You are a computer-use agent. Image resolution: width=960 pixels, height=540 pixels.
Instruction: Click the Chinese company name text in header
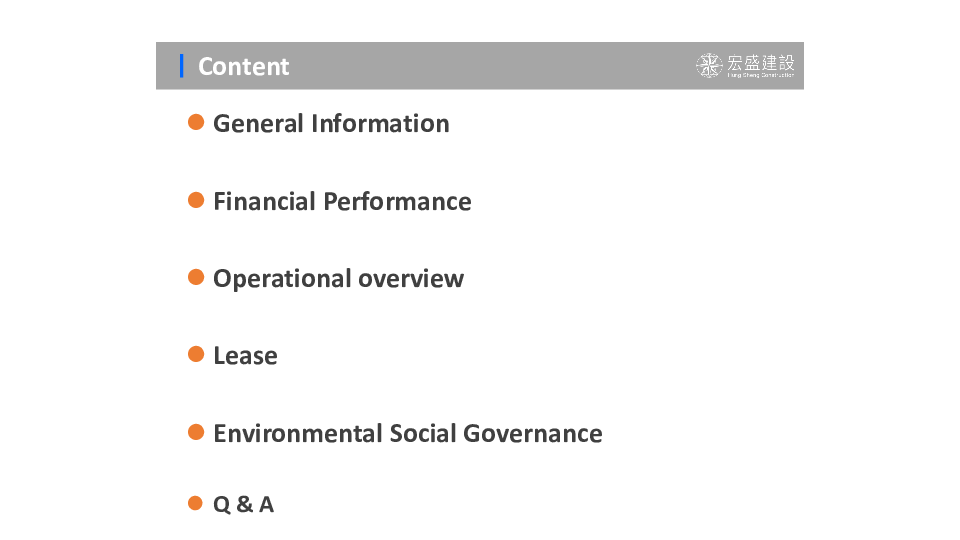coord(761,62)
